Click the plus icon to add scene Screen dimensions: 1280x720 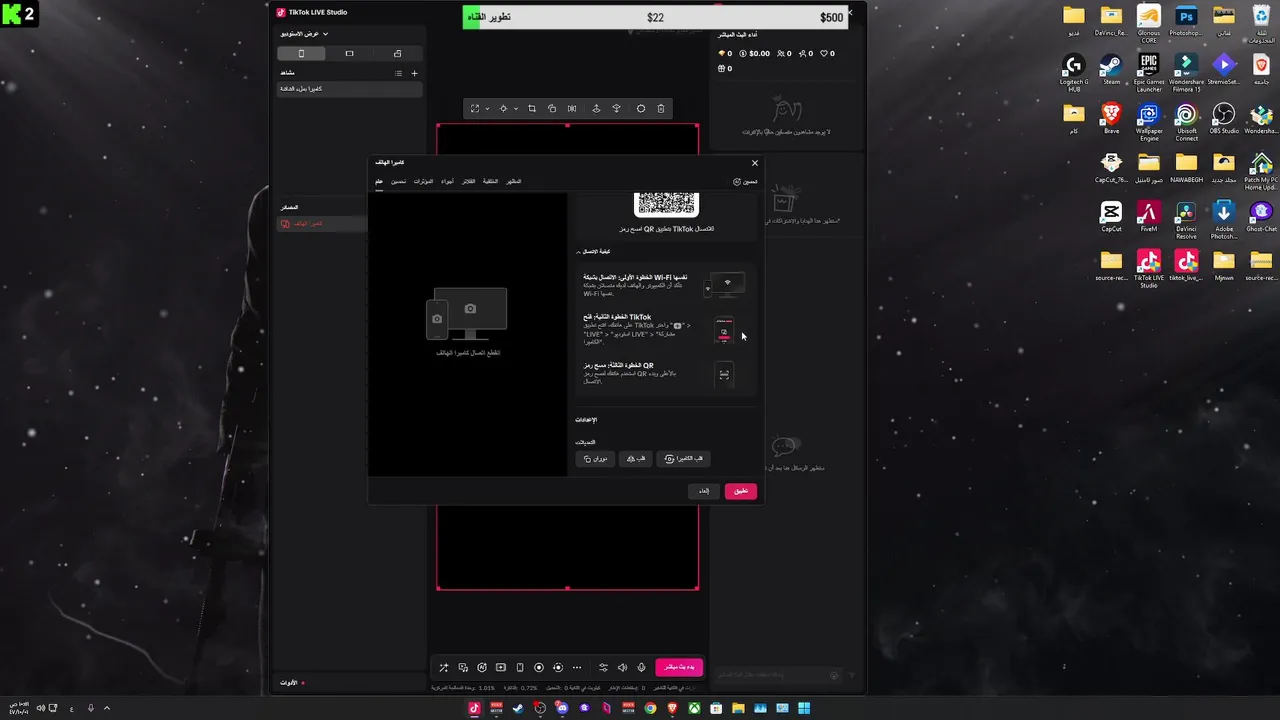(415, 73)
